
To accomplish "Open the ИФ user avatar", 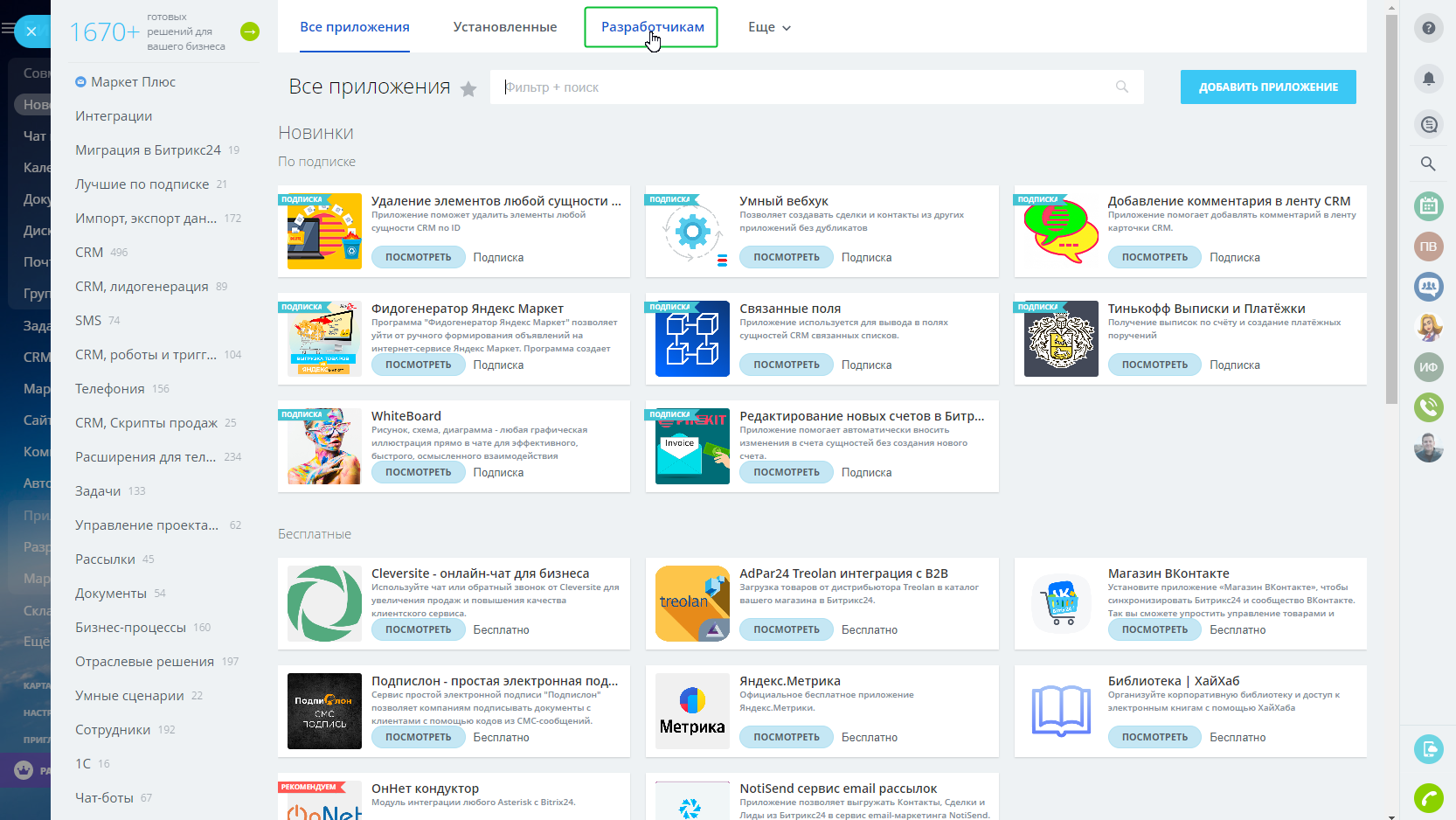I will [1428, 367].
